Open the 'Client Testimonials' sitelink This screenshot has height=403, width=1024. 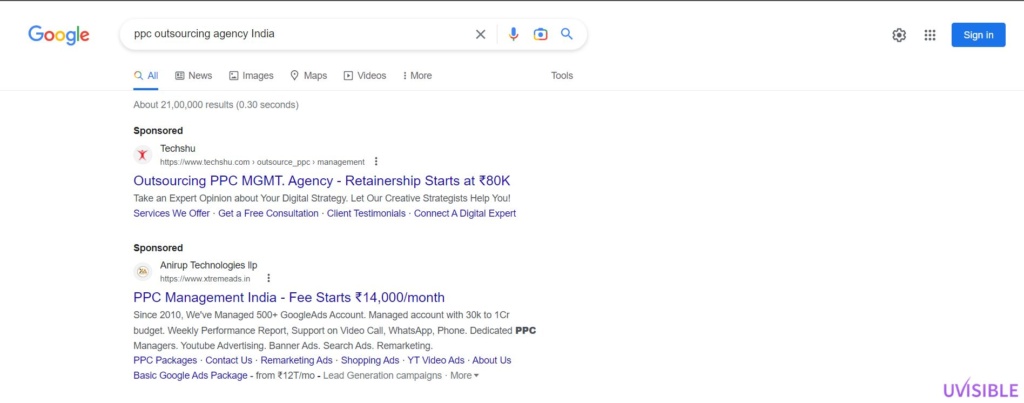(x=366, y=214)
